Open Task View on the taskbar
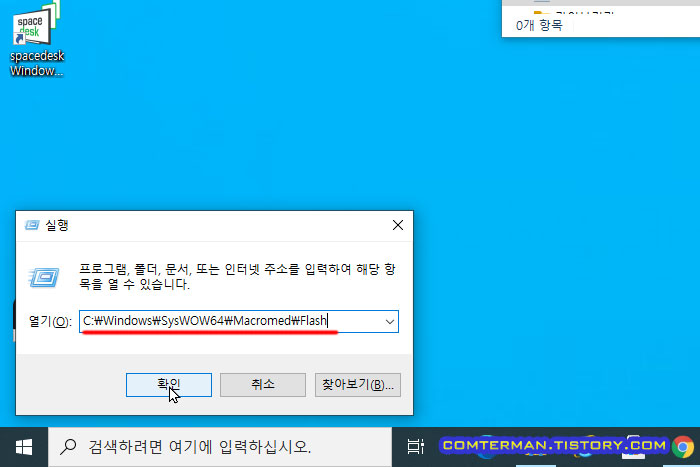The image size is (700, 467). coord(415,446)
